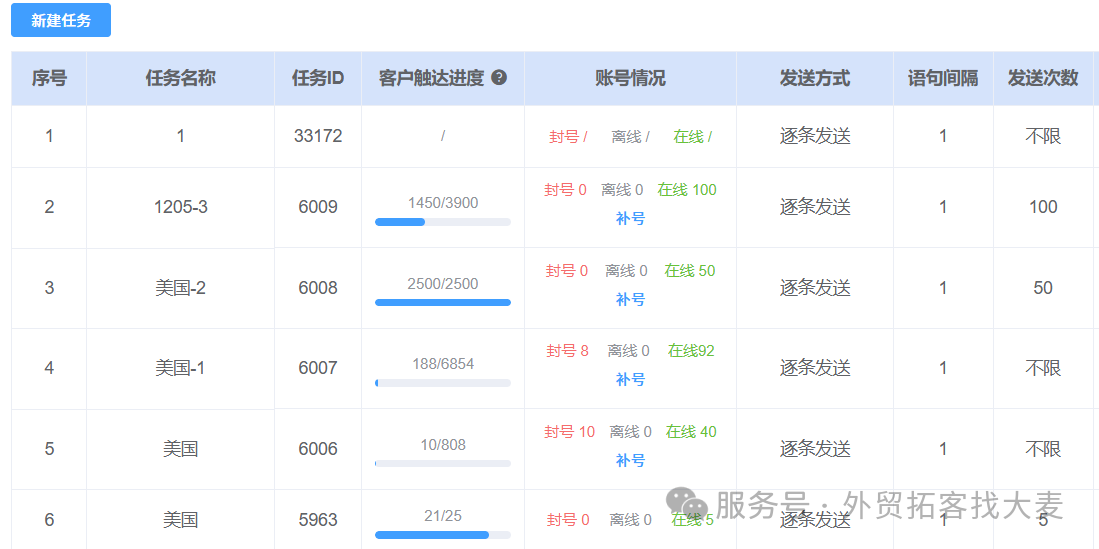1099x549 pixels.
Task: Select the 发送方式 column header
Action: [x=814, y=79]
